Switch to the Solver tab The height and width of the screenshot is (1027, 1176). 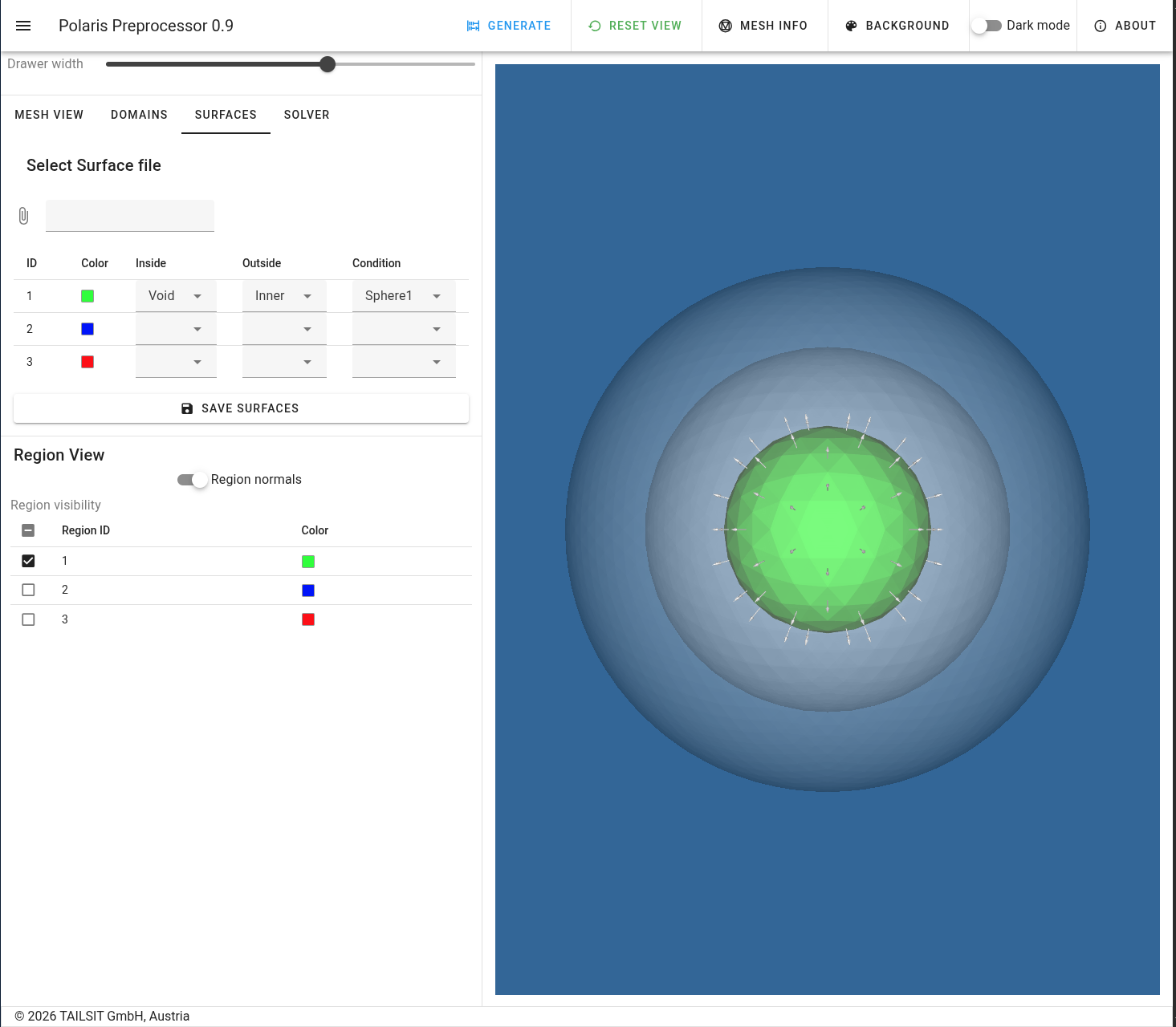(307, 115)
